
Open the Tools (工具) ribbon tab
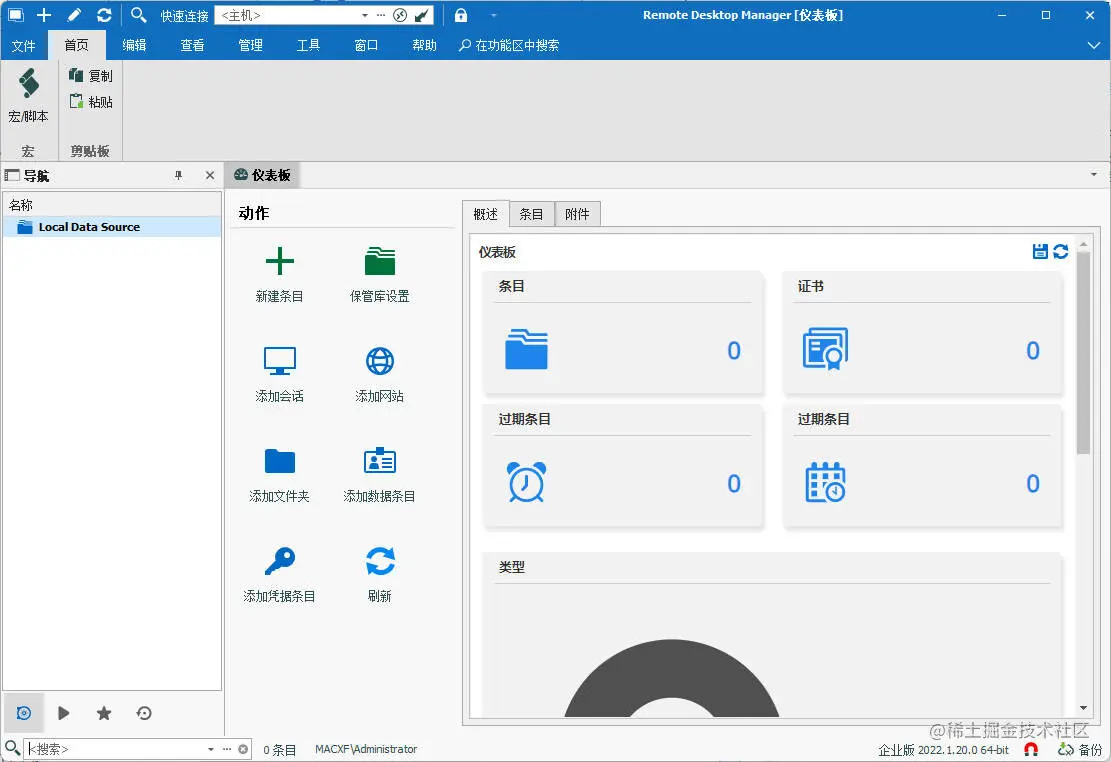[x=308, y=45]
